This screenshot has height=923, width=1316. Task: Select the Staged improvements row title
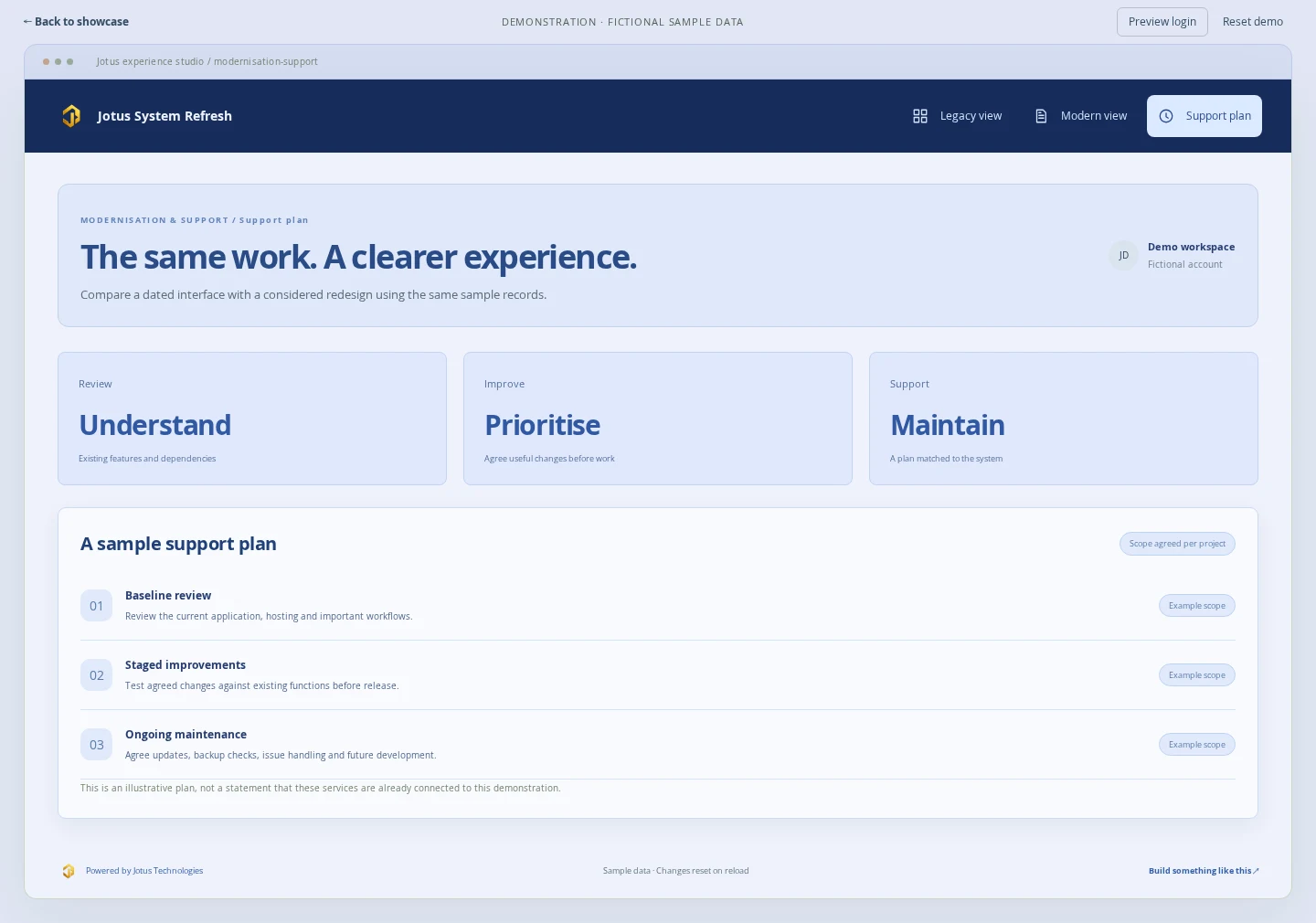coord(186,665)
